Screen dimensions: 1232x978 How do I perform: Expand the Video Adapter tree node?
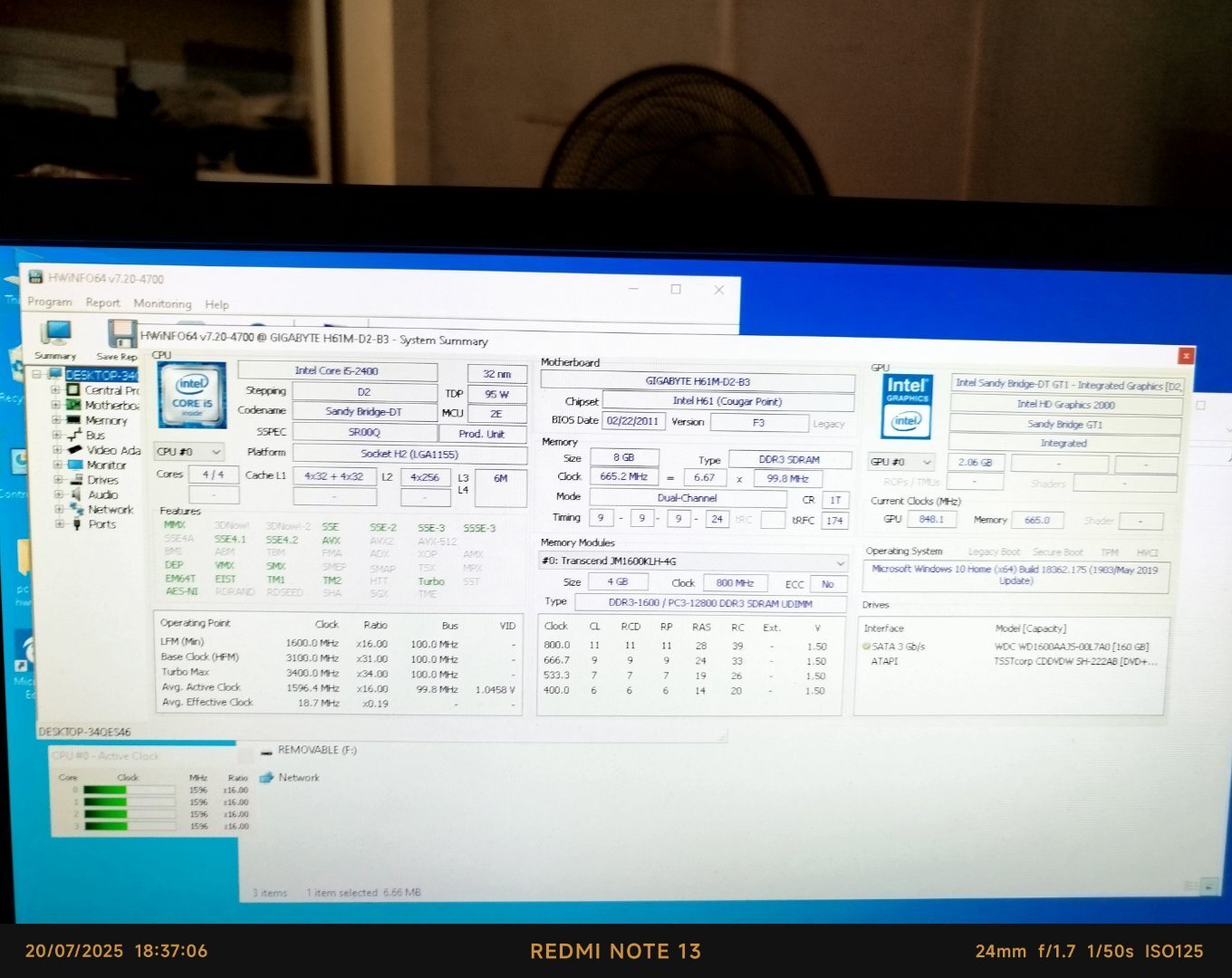[x=56, y=450]
